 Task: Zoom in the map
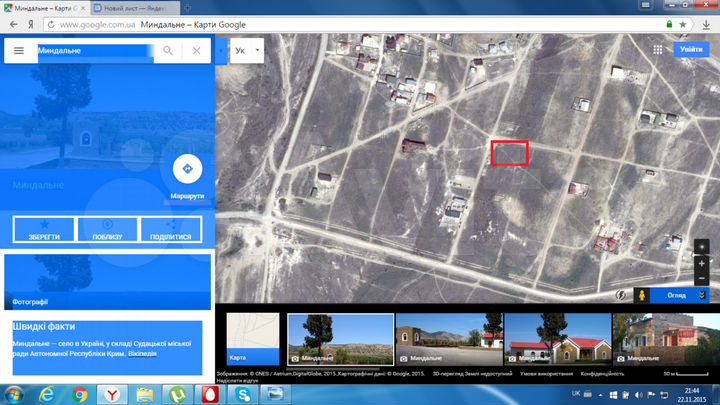tap(701, 264)
